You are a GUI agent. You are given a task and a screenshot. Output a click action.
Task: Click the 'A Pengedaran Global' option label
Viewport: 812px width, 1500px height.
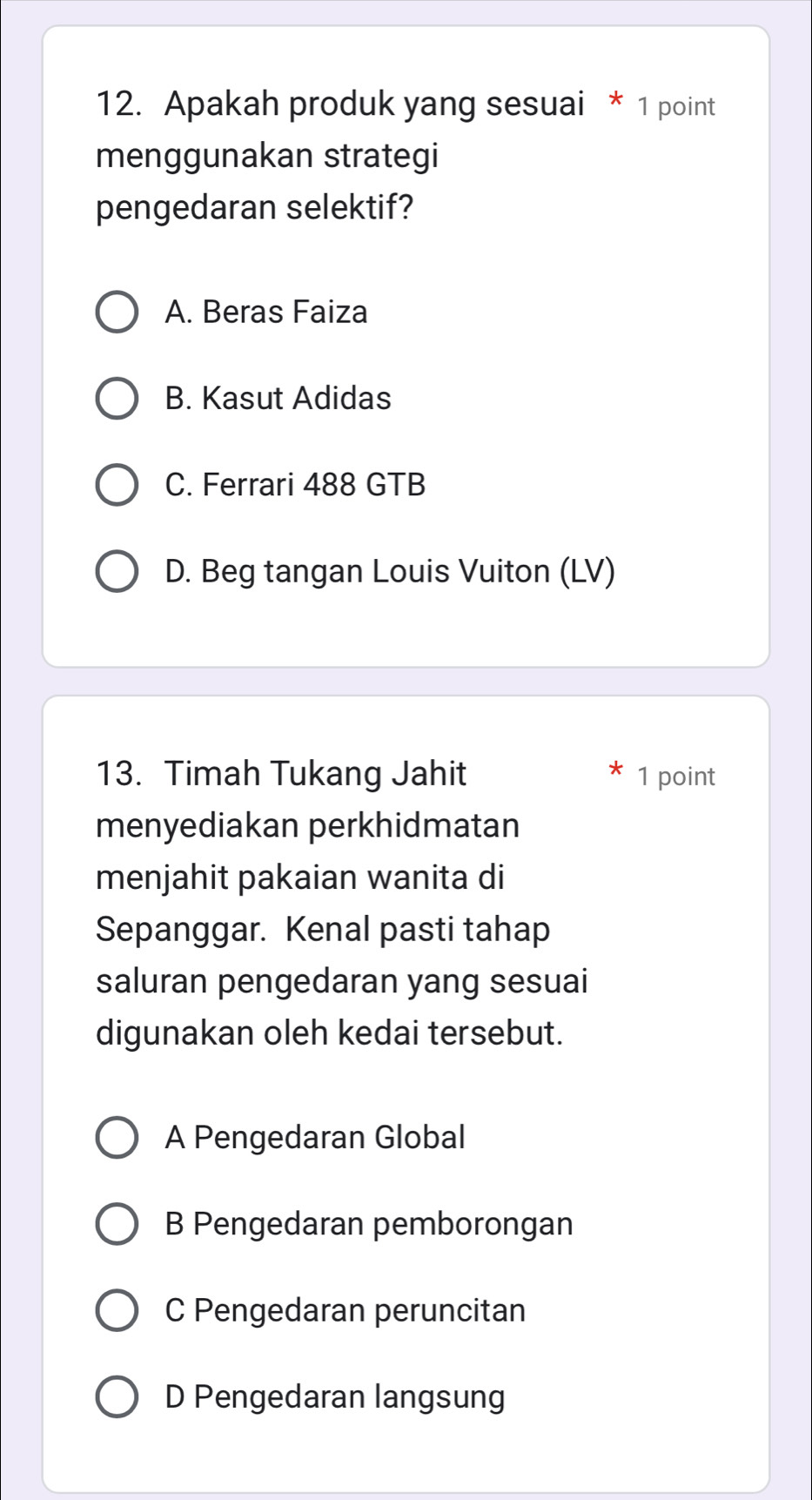(315, 1137)
